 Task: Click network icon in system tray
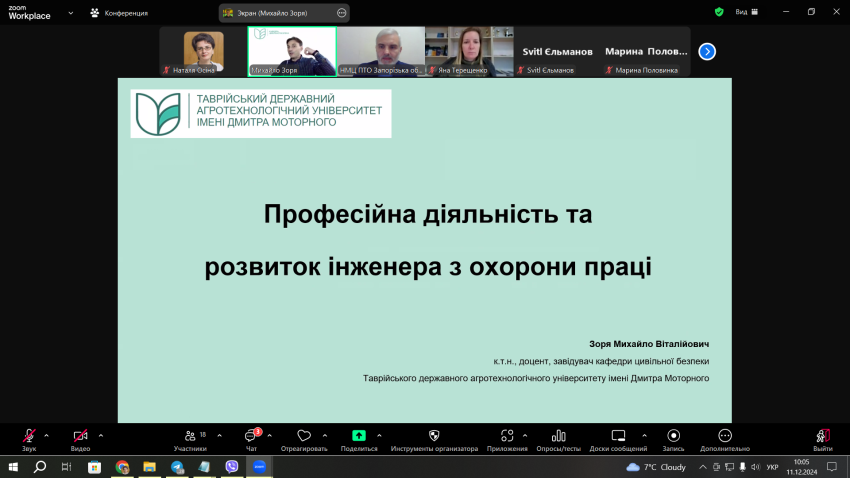point(729,467)
